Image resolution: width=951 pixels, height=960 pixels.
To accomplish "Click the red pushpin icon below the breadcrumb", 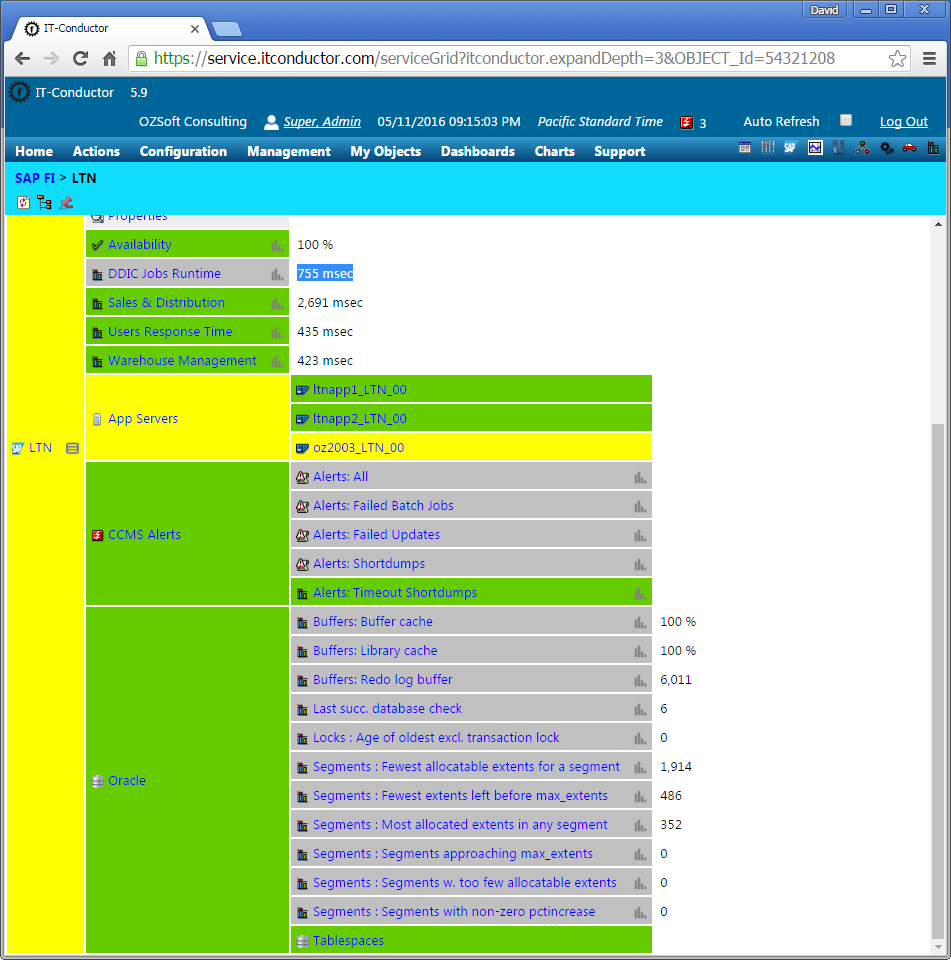I will [x=66, y=203].
